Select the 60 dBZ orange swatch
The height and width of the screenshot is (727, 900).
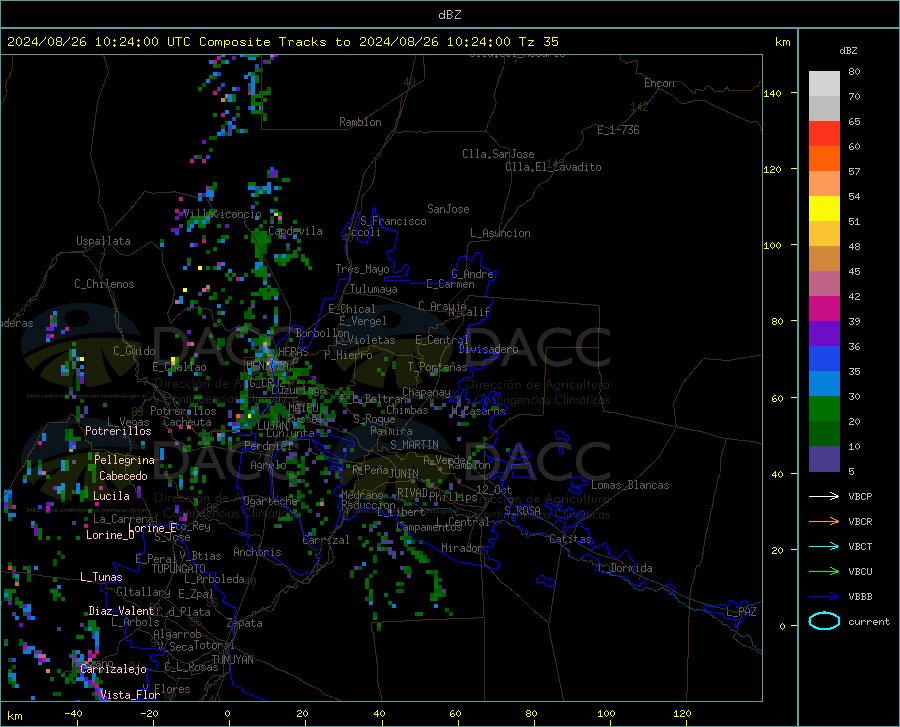pyautogui.click(x=824, y=159)
